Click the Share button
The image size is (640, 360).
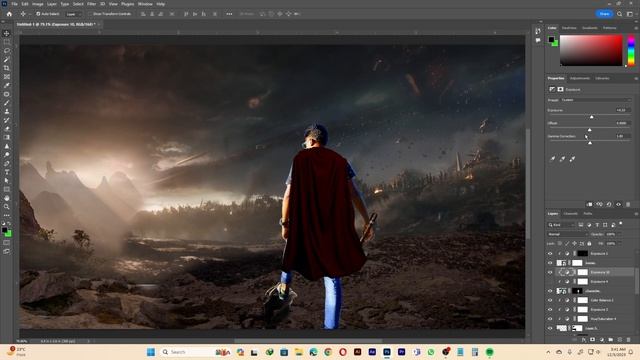604,14
